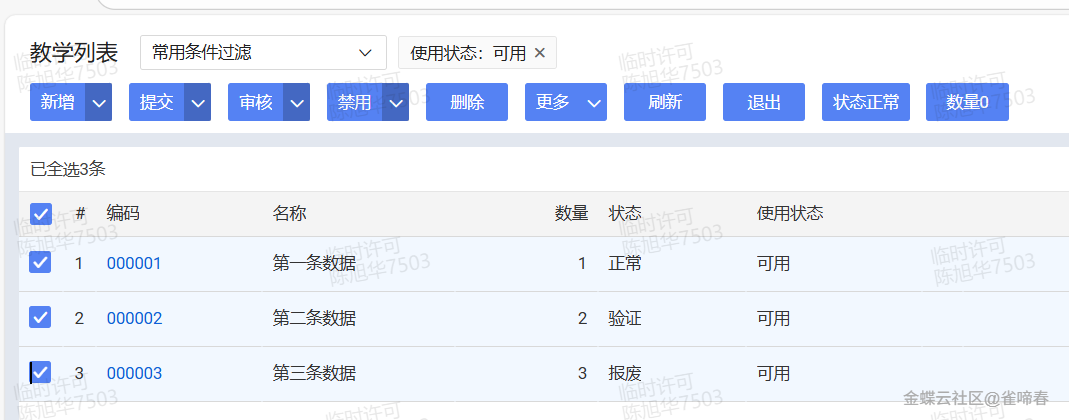Expand the 提交 button dropdown arrow
The image size is (1069, 420).
(x=198, y=102)
